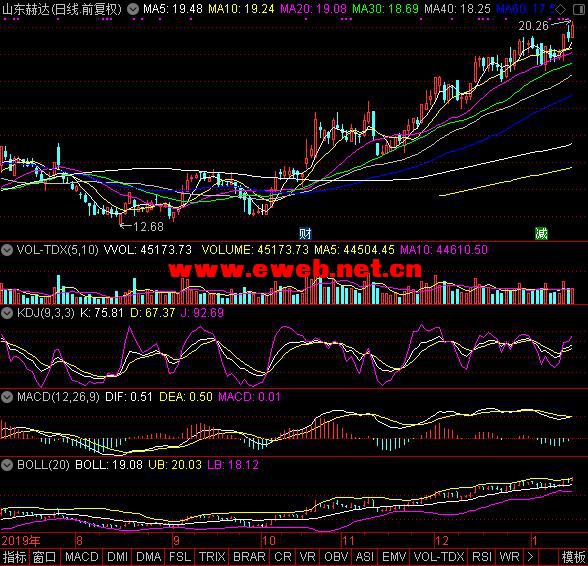Click the blue 财 marker on the chart

click(x=305, y=233)
